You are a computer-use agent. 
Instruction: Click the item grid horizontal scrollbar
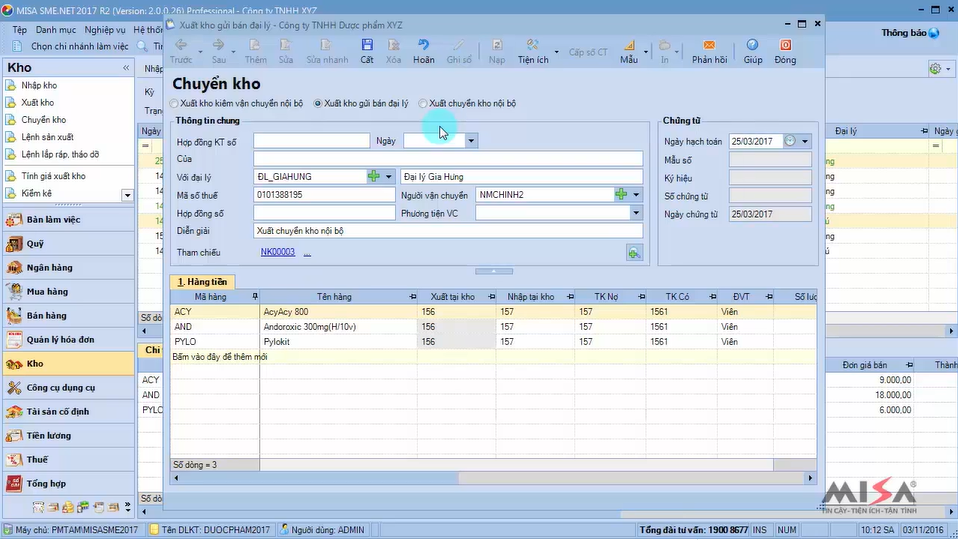tap(493, 478)
